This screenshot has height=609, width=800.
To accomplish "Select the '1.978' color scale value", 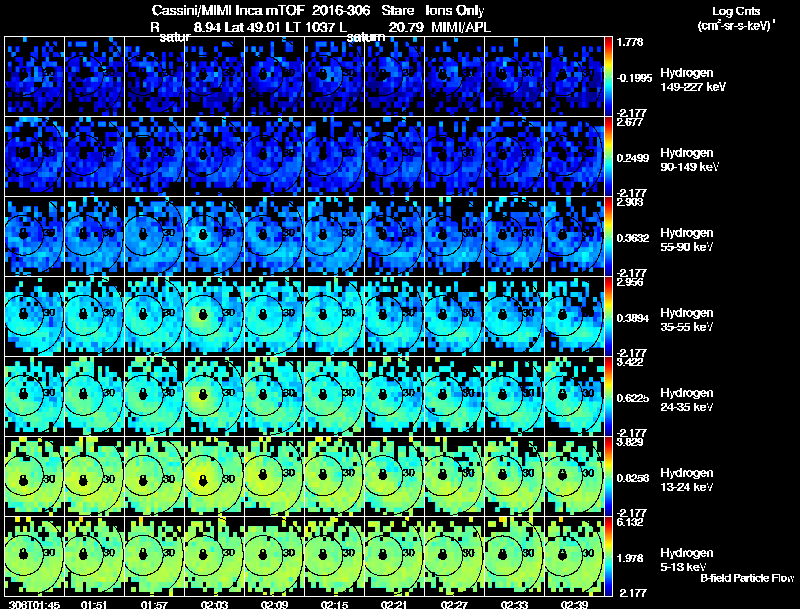I will tap(630, 559).
